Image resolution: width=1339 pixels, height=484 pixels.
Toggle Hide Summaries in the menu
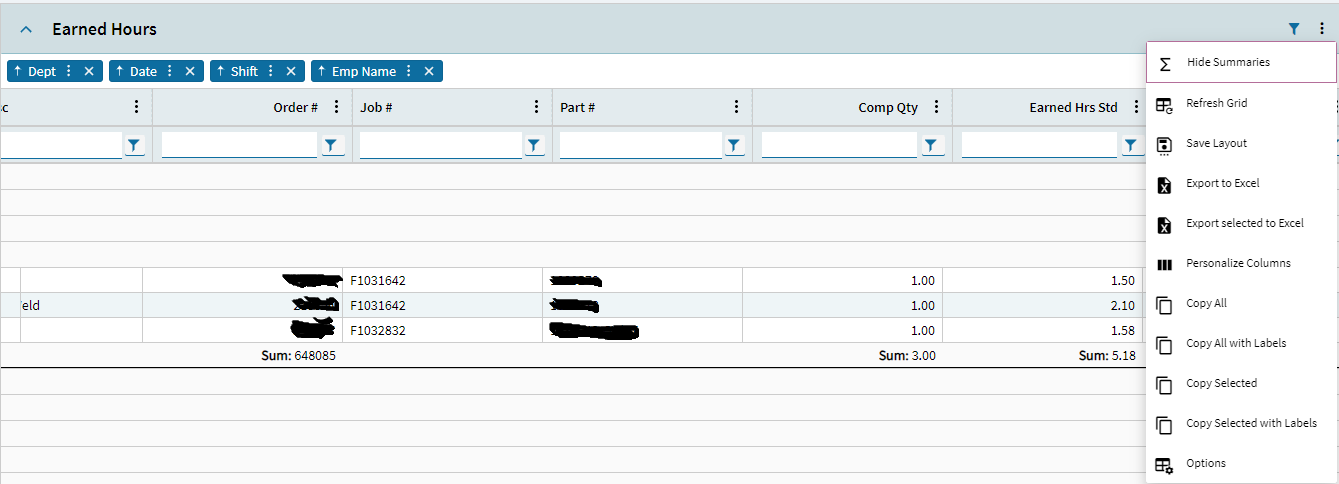(1227, 62)
